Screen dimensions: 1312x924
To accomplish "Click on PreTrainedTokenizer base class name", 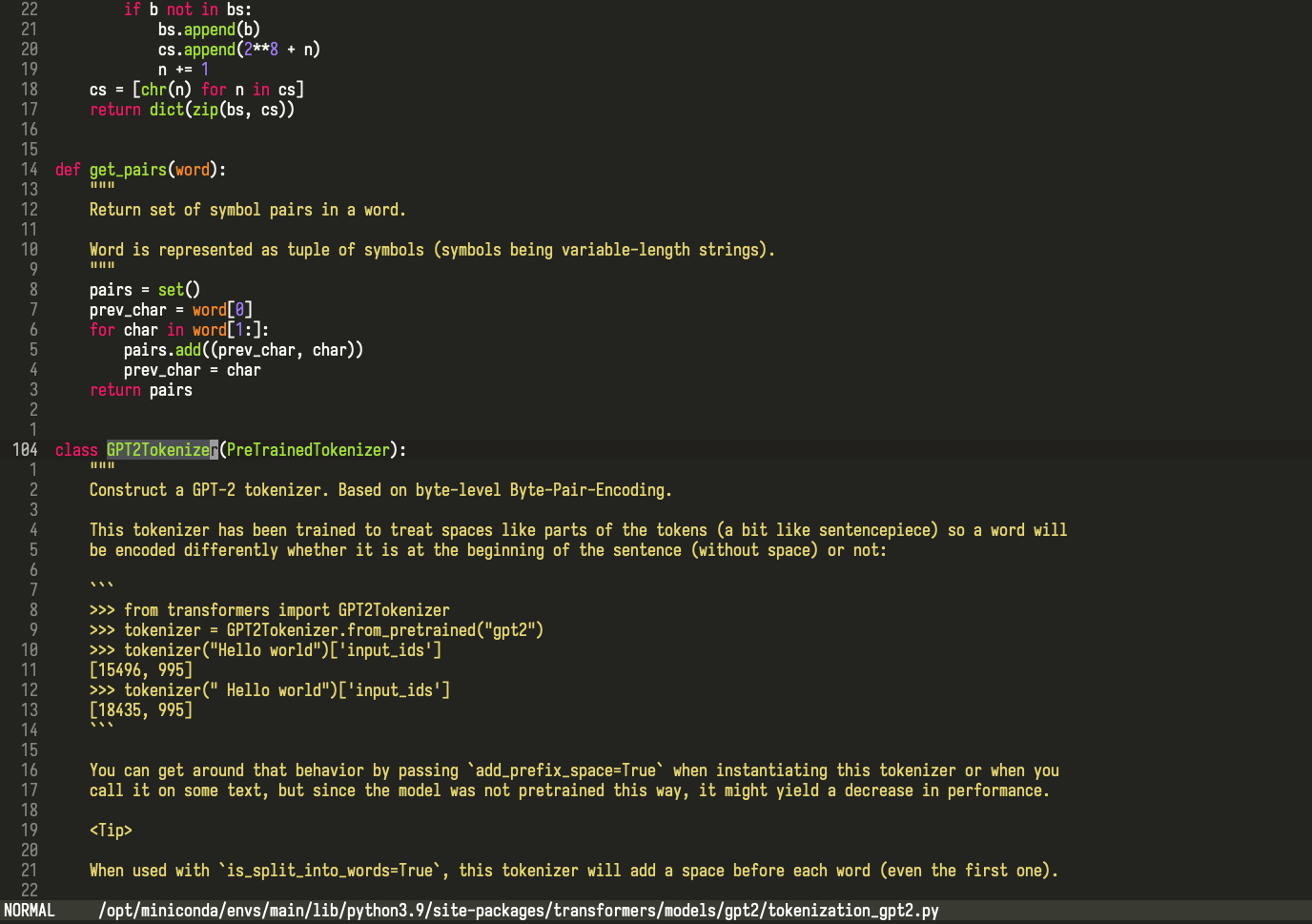I will 308,450.
